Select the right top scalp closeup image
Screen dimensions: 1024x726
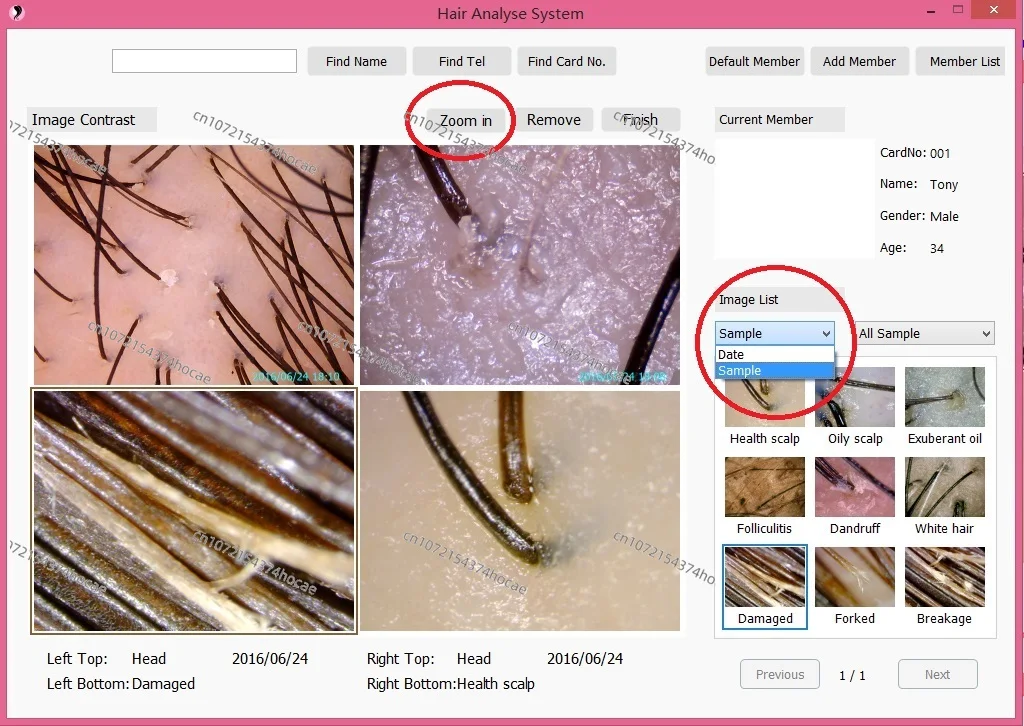click(x=520, y=264)
